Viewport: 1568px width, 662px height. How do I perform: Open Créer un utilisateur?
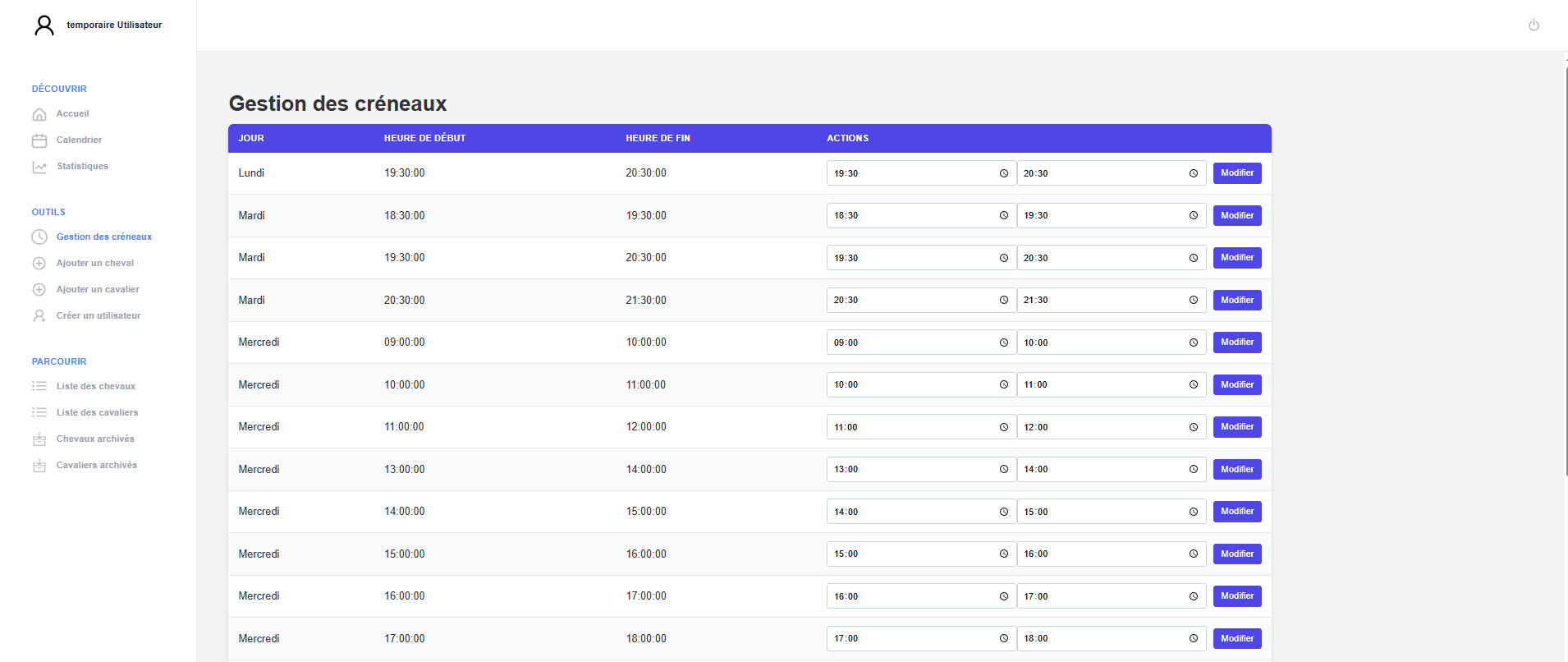point(99,316)
